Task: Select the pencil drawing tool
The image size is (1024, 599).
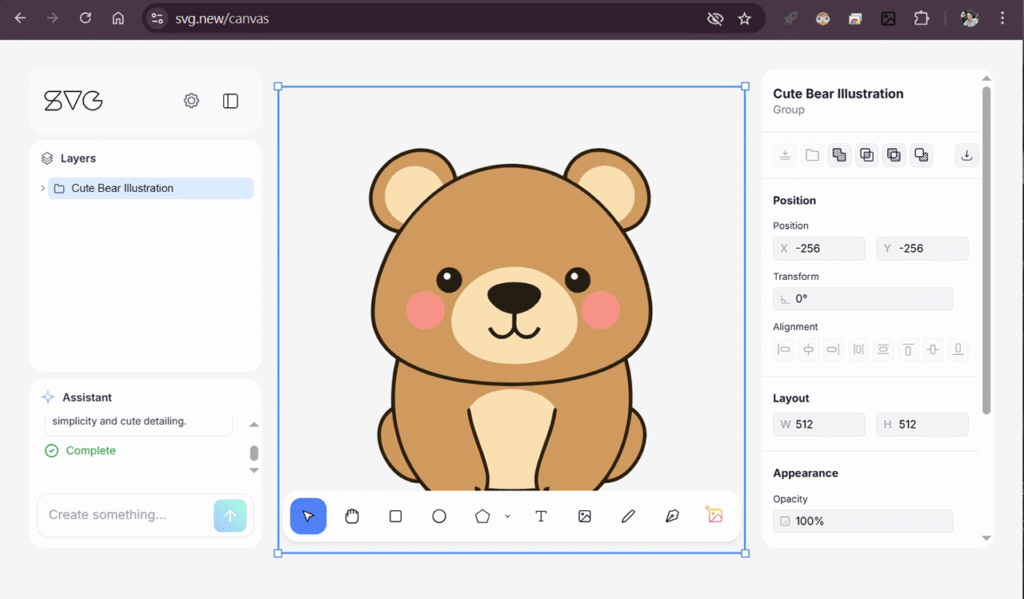Action: (x=628, y=516)
